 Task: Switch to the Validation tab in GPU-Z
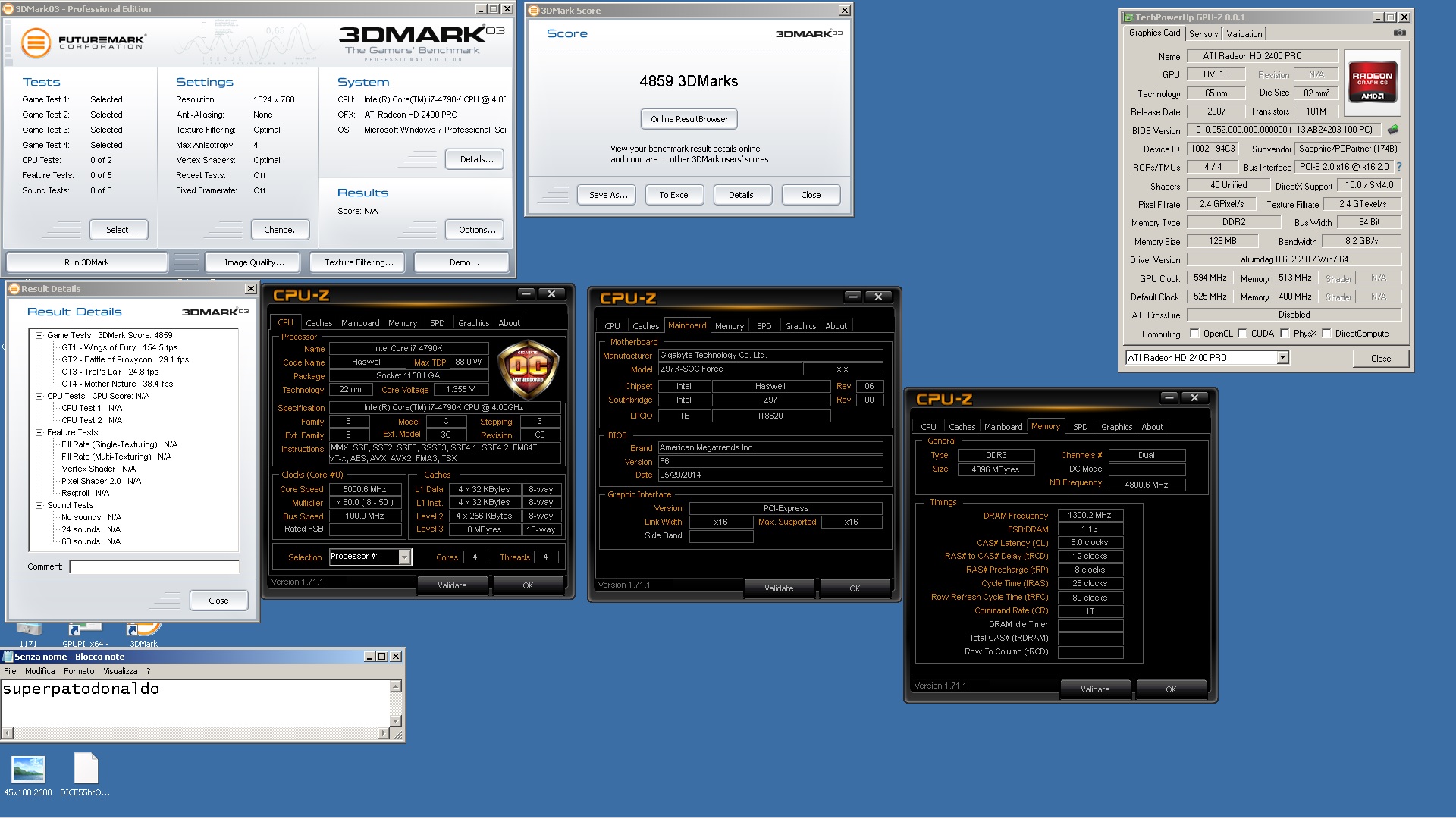pyautogui.click(x=1244, y=34)
